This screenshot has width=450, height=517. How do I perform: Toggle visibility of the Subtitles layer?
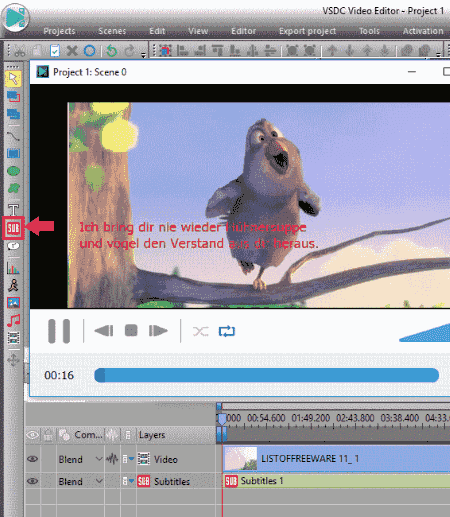[x=32, y=481]
